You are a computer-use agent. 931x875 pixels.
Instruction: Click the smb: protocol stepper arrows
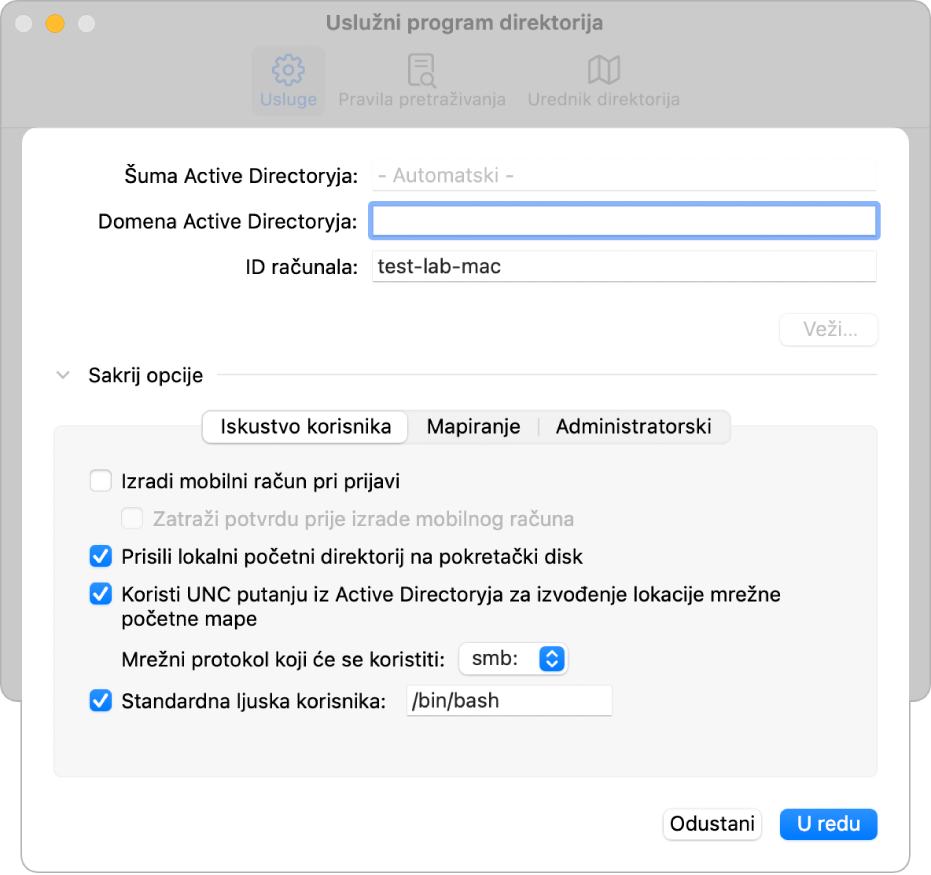click(554, 659)
